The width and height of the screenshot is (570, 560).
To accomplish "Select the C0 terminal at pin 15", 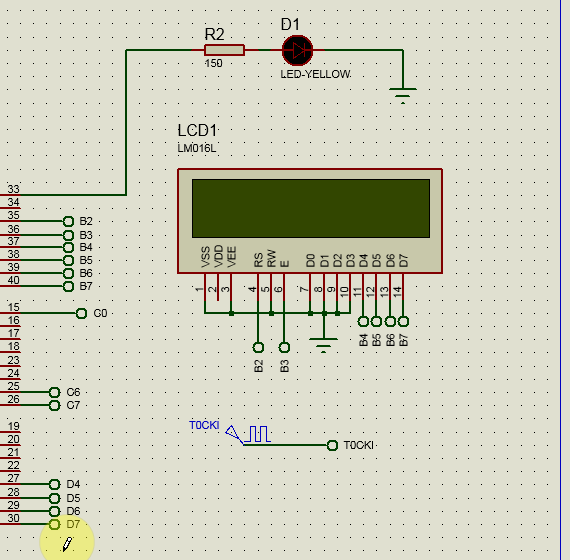I will point(81,313).
